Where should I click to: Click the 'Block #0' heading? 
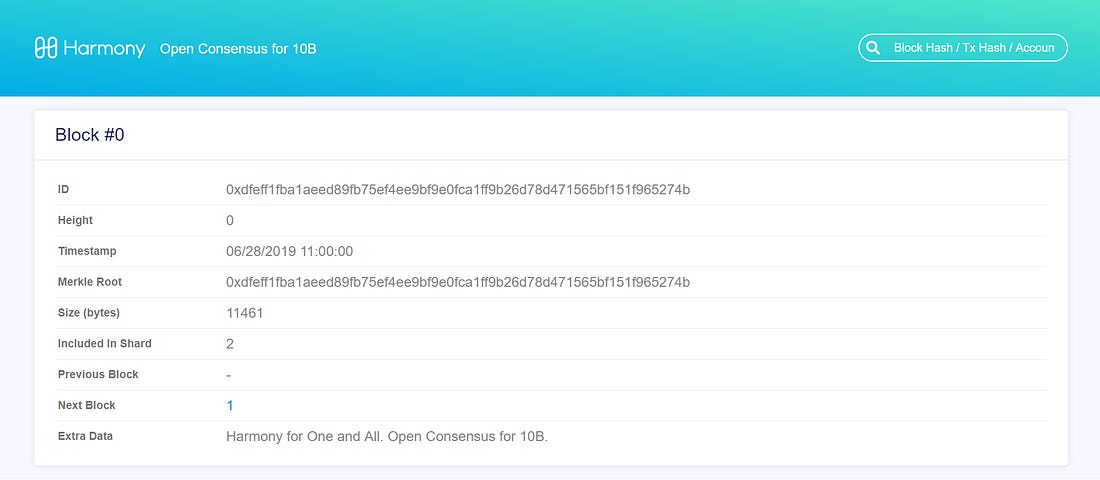(x=90, y=135)
